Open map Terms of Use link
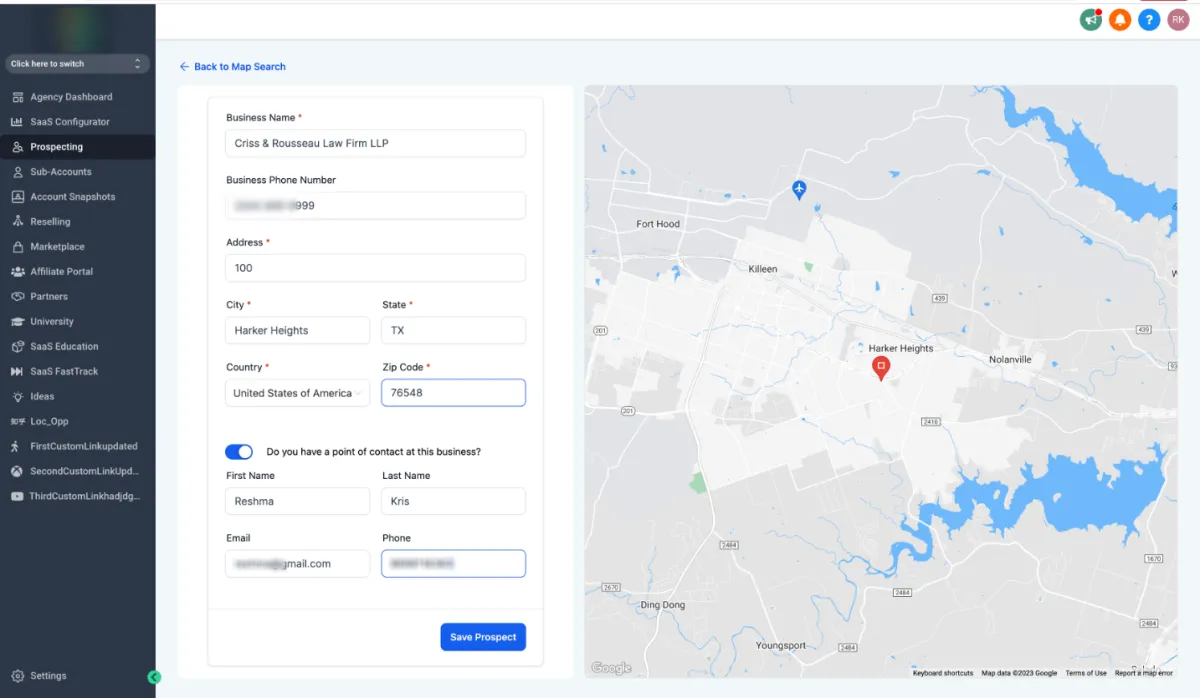This screenshot has height=698, width=1200. point(1086,673)
